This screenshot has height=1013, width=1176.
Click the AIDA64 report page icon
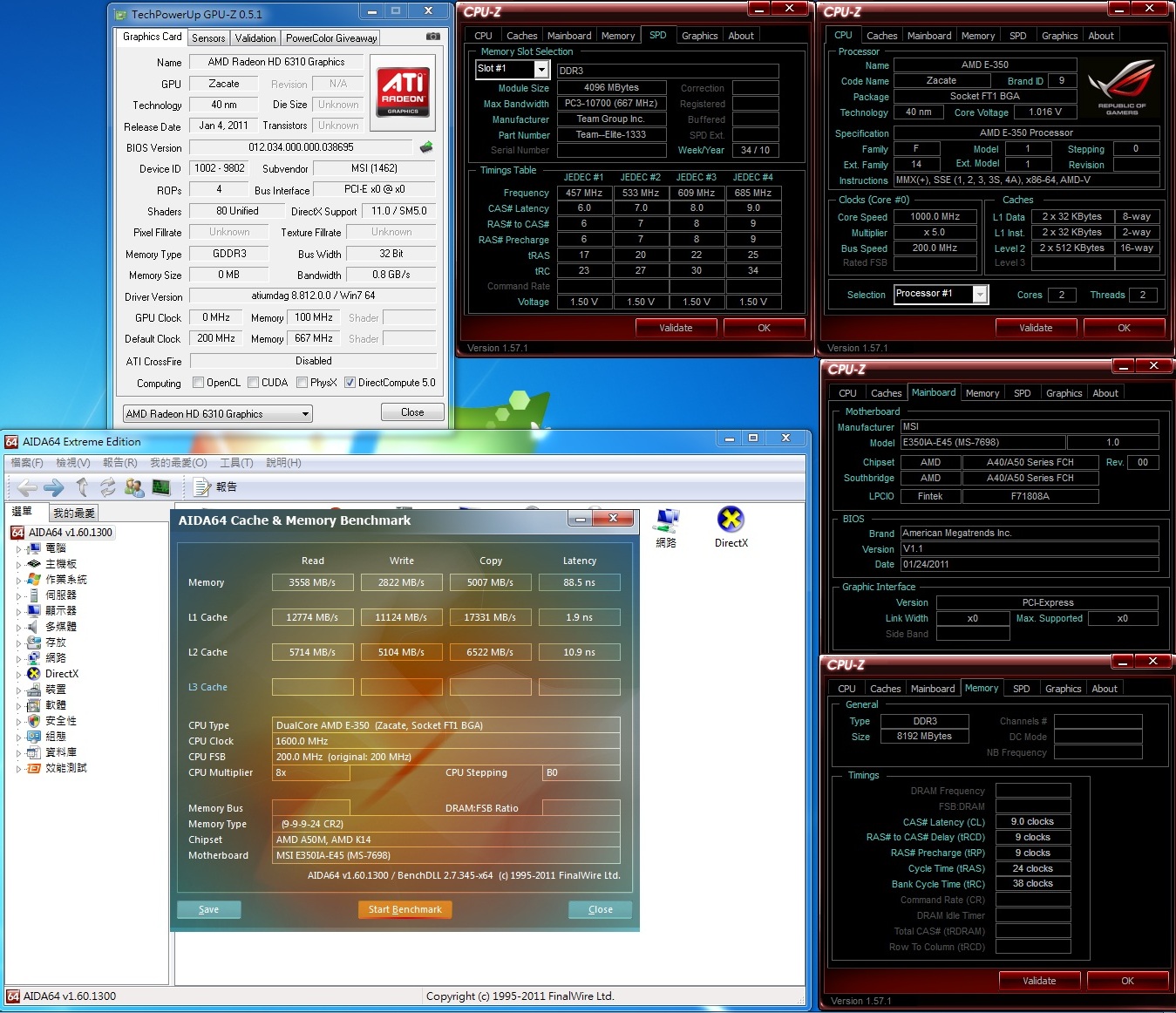[202, 487]
